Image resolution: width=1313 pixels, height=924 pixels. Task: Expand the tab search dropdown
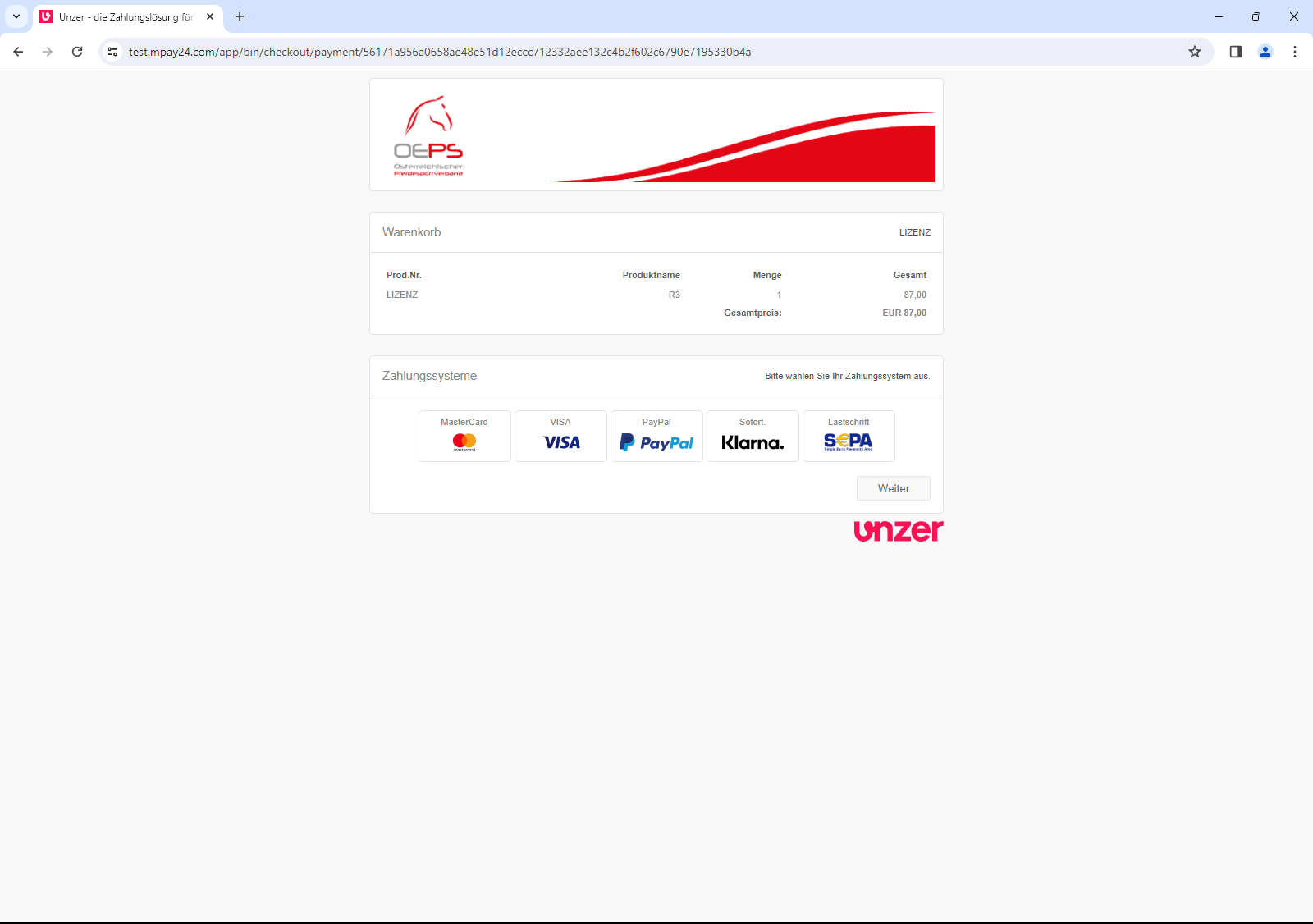(16, 16)
